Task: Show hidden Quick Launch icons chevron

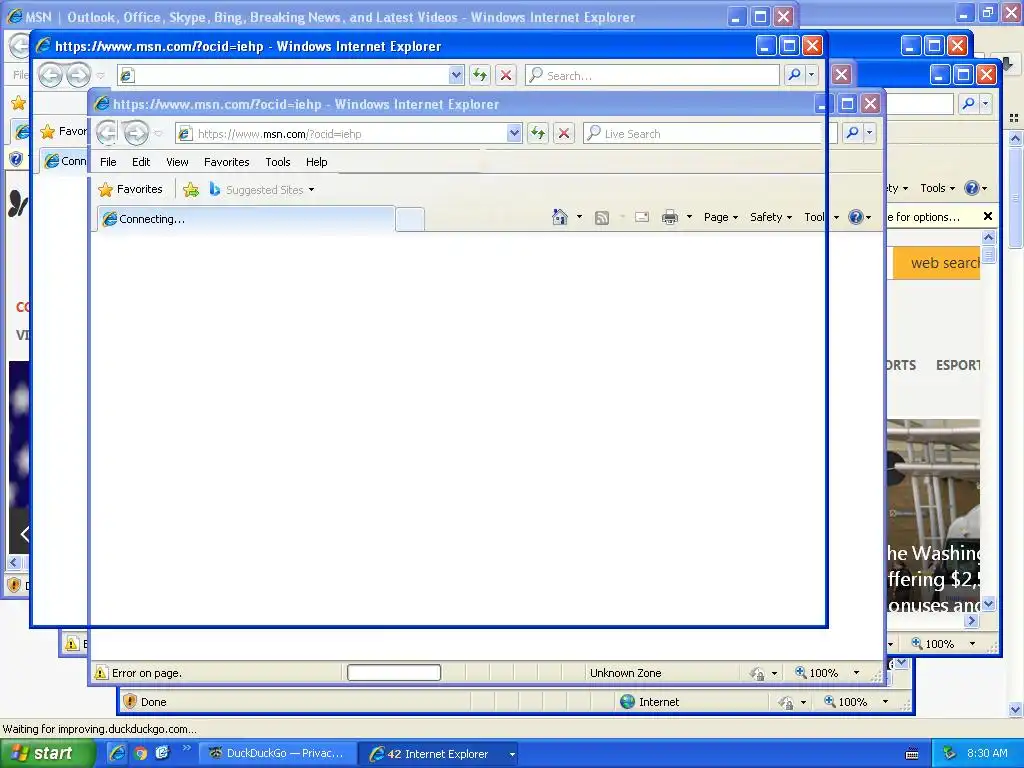Action: [186, 748]
